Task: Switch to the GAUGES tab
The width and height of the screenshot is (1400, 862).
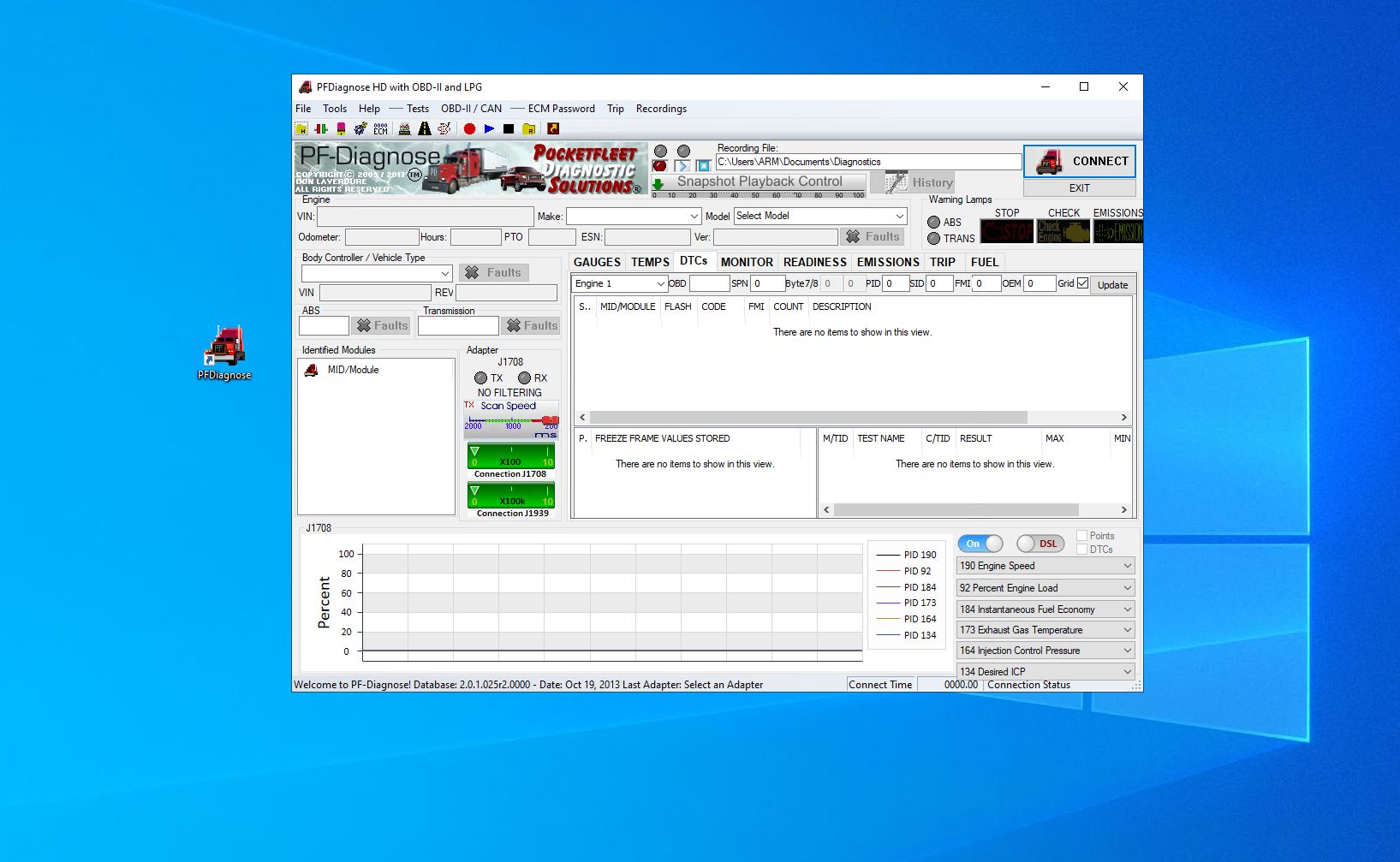Action: point(597,262)
